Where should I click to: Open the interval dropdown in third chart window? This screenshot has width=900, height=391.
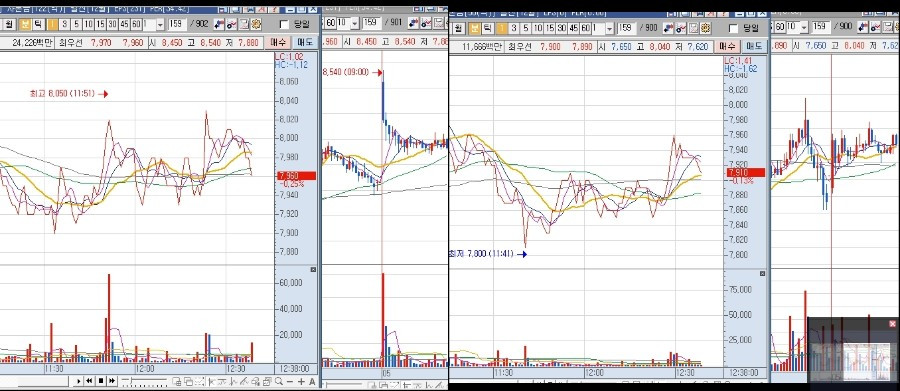pos(610,29)
